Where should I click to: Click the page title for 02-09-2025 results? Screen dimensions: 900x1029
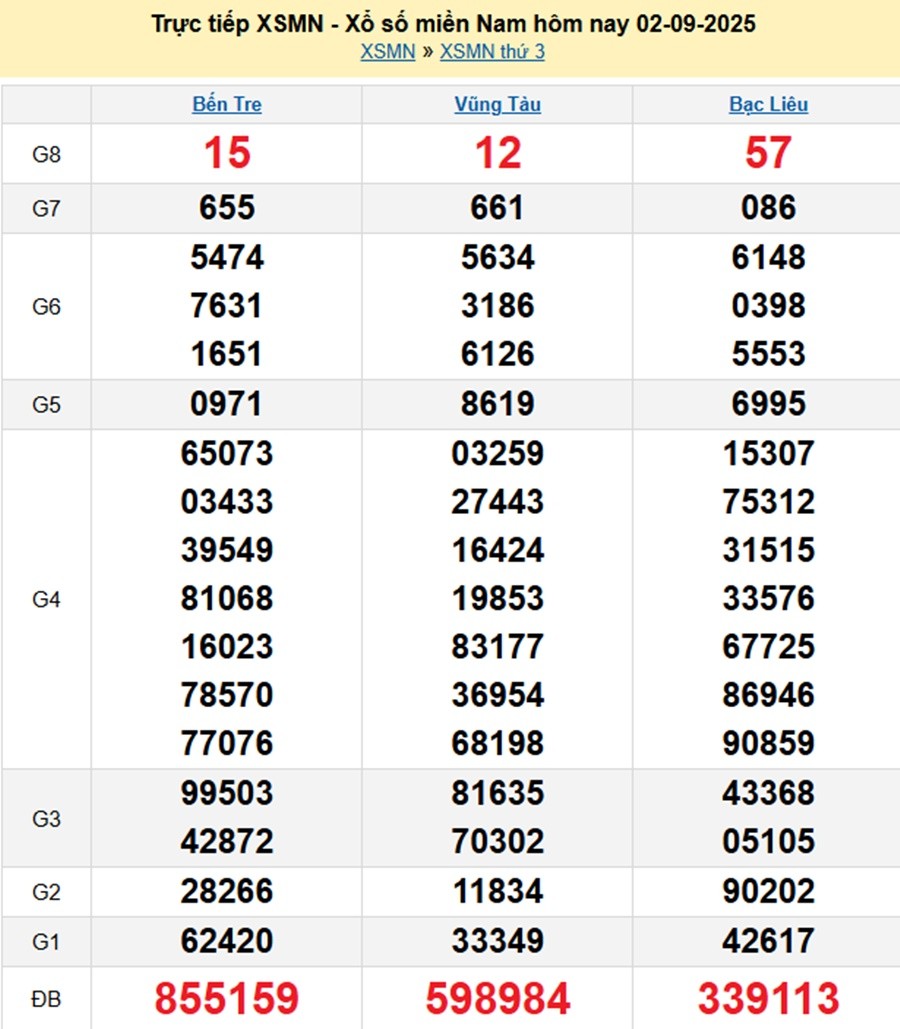pyautogui.click(x=453, y=23)
